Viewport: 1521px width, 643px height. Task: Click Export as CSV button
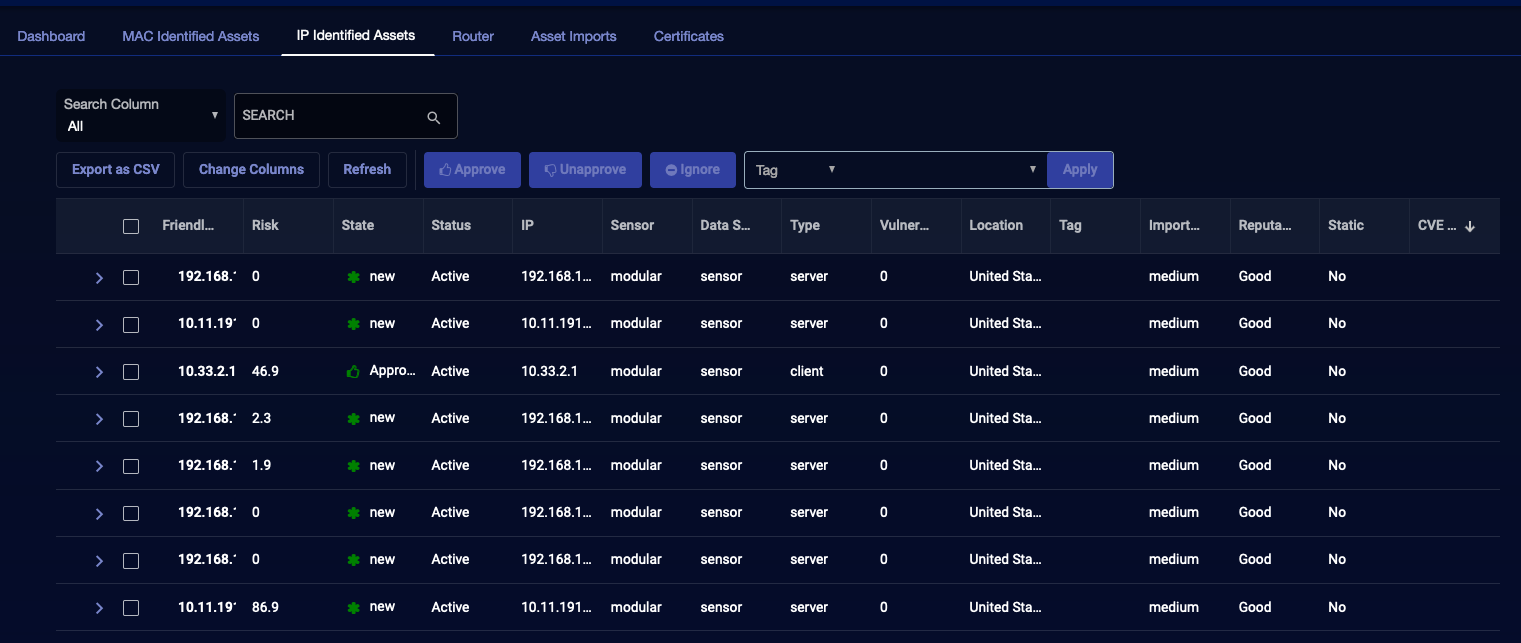tap(115, 170)
